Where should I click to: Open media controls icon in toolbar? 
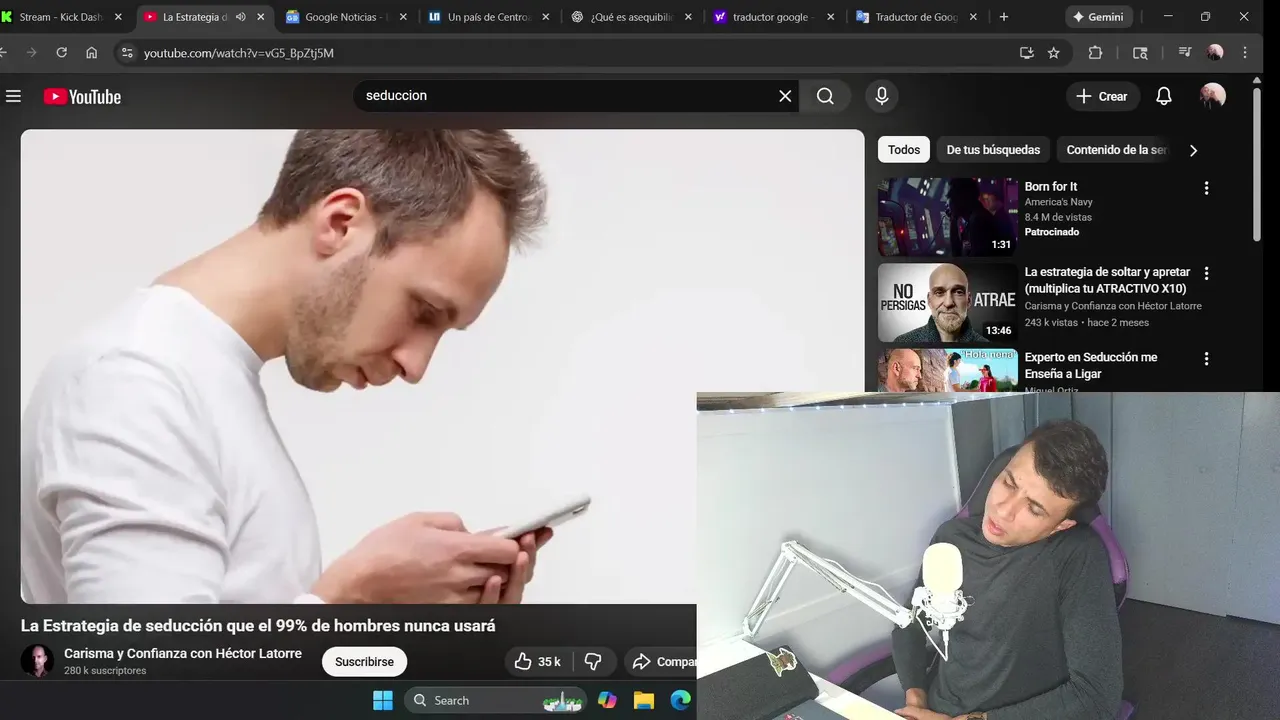click(1184, 53)
